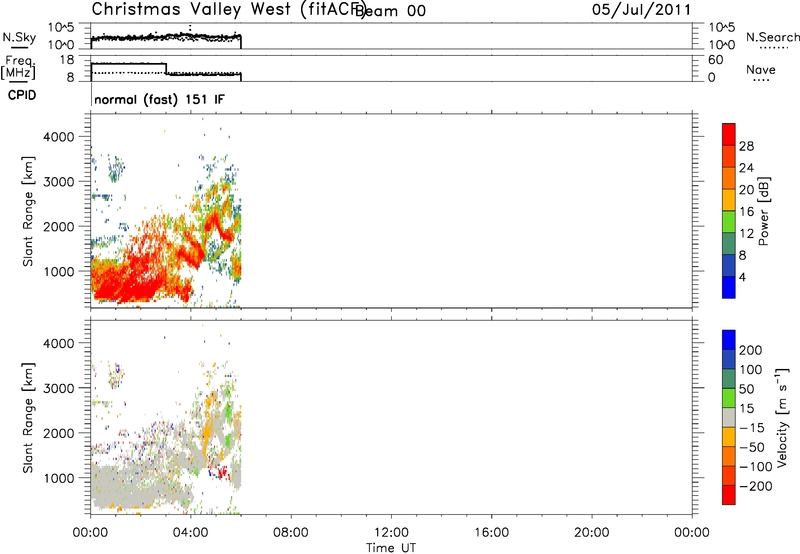Screen dimensions: 800x554
Task: Click the light green power colorbar segment
Action: coord(729,222)
